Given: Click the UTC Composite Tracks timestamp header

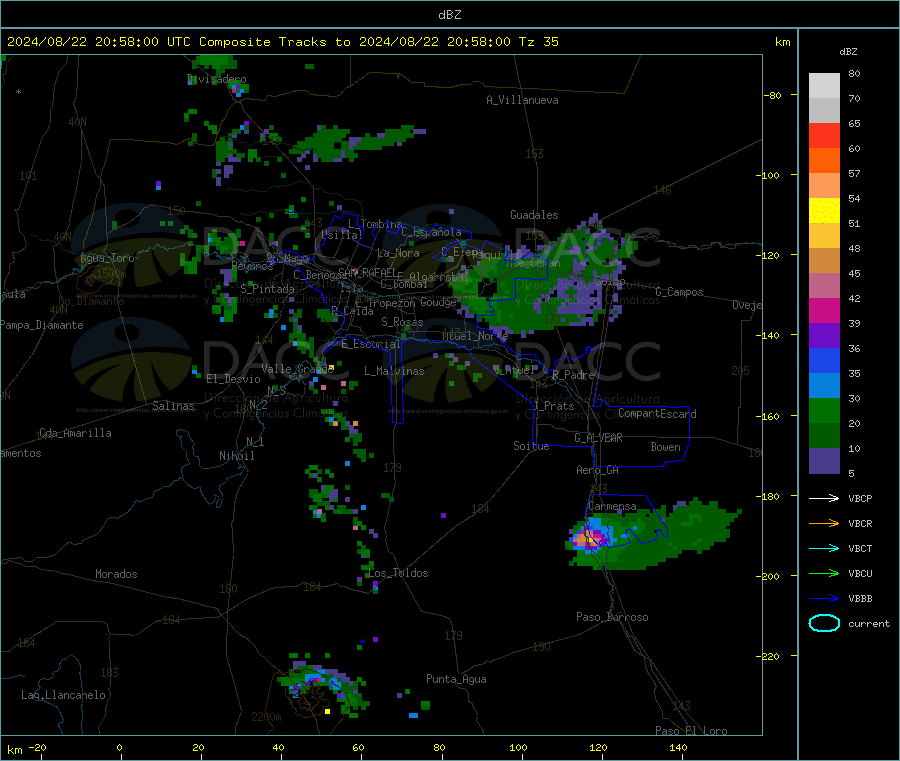Looking at the screenshot, I should click(x=282, y=42).
